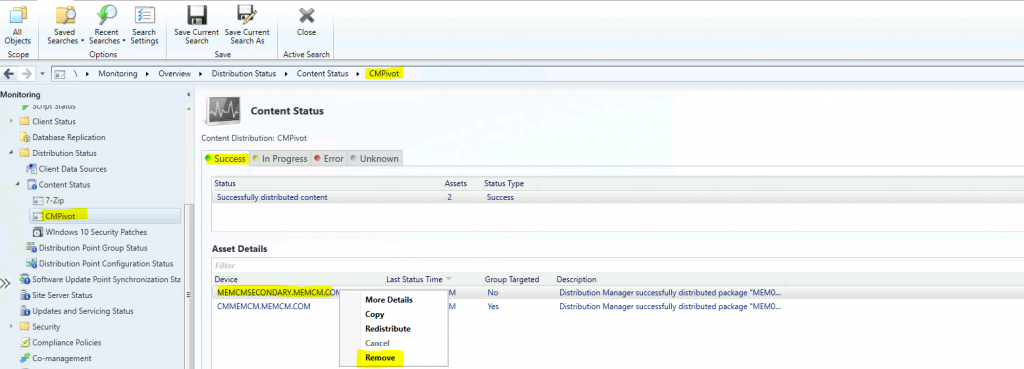The width and height of the screenshot is (1024, 369).
Task: Click the Asset Details filter field
Action: (617, 266)
